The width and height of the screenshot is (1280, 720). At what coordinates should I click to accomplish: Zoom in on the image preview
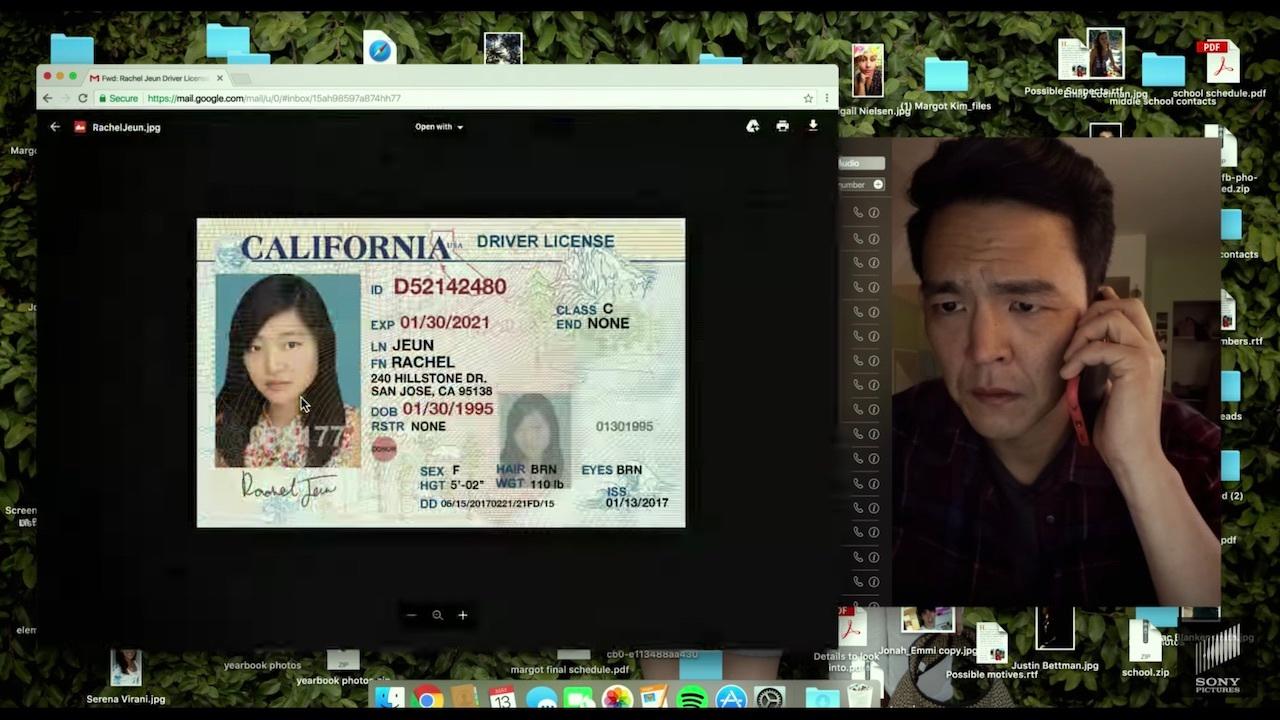pyautogui.click(x=463, y=615)
